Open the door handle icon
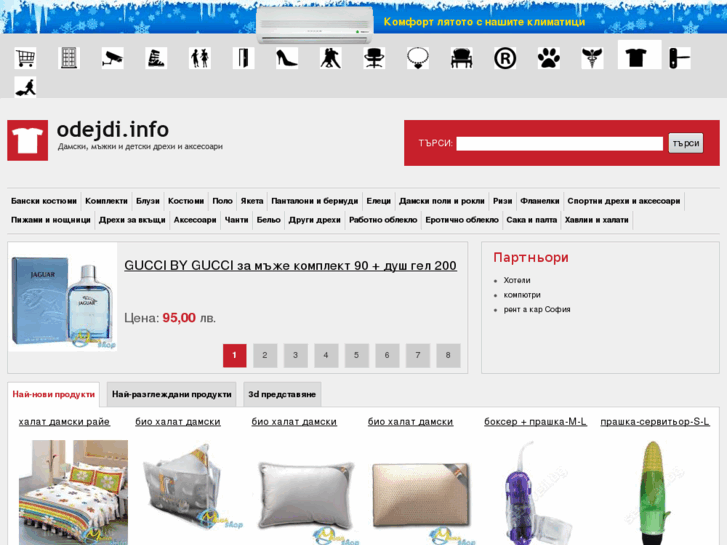 (679, 58)
